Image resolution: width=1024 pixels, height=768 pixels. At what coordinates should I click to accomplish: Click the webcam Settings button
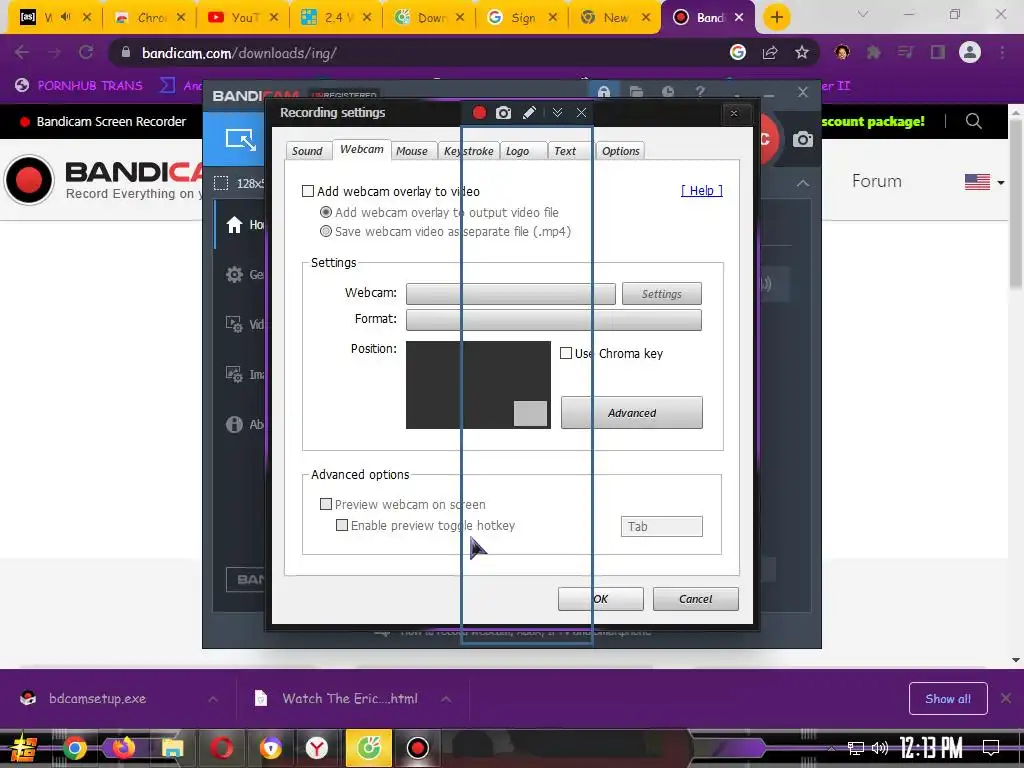(x=662, y=294)
